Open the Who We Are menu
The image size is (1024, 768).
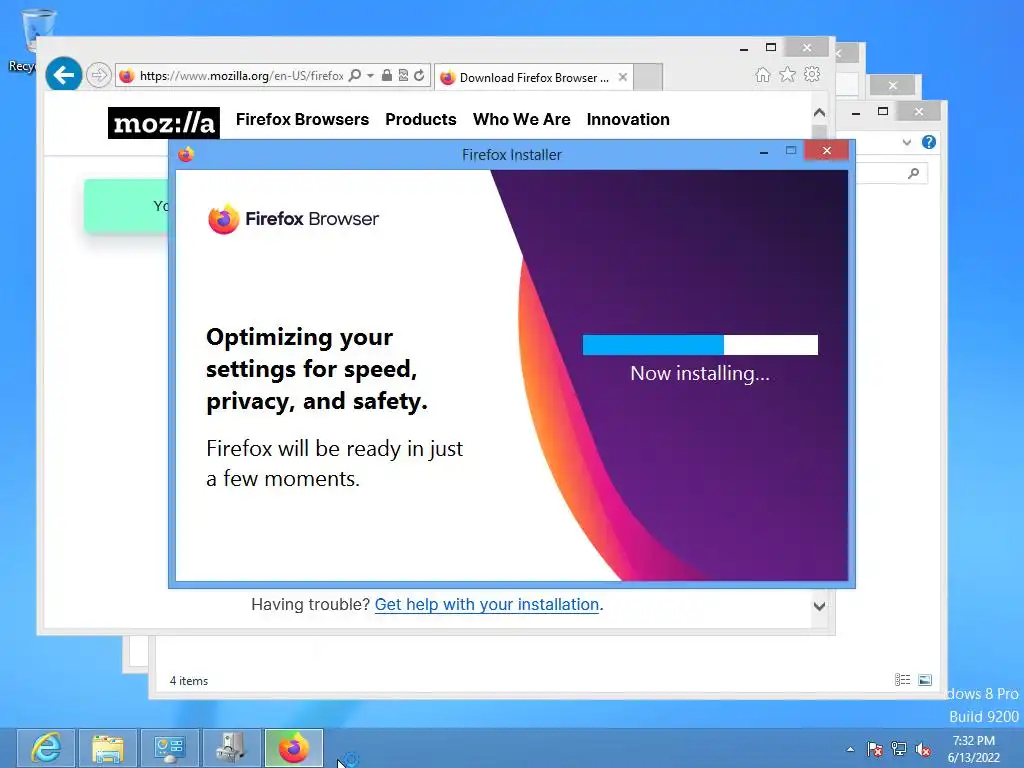(x=522, y=120)
